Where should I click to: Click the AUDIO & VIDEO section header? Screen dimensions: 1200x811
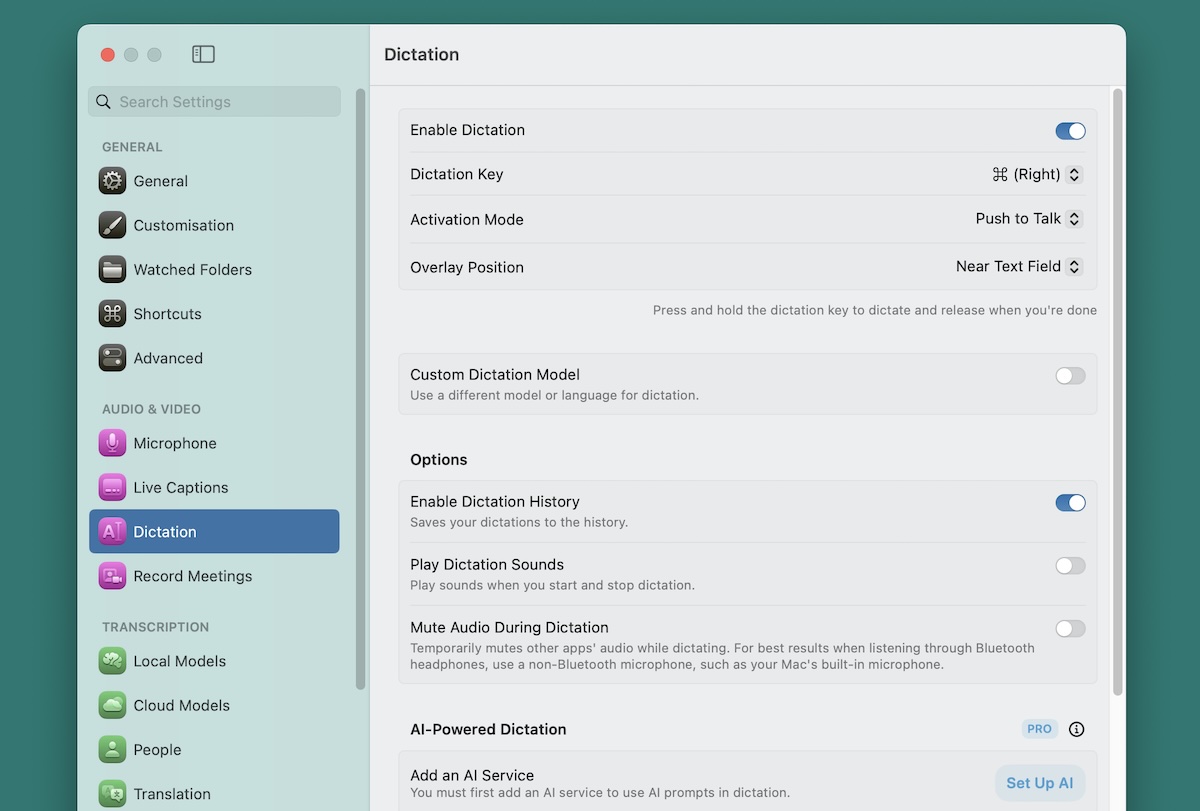point(151,409)
